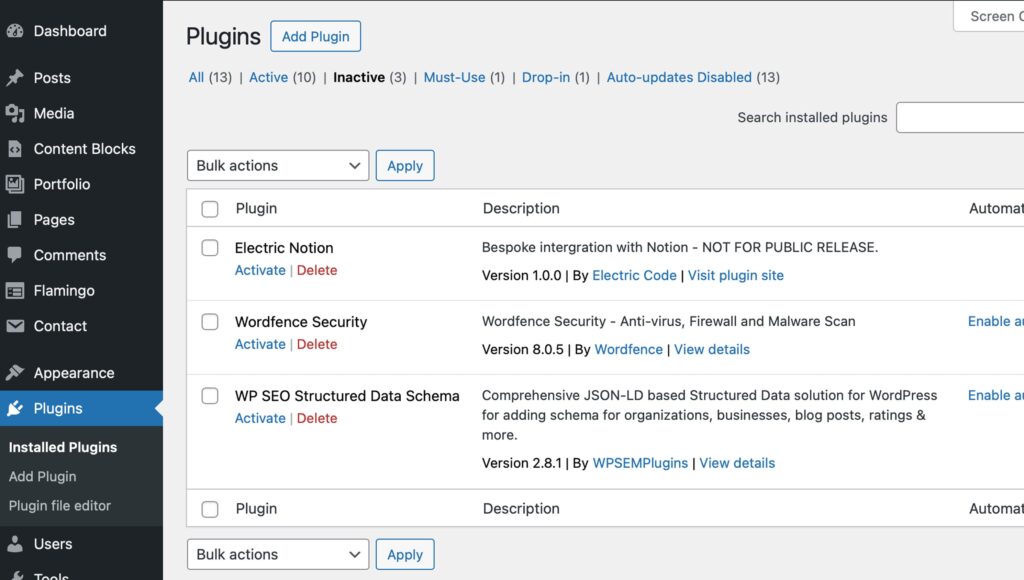Click the Pages icon in sidebar
1024x580 pixels.
[15, 219]
